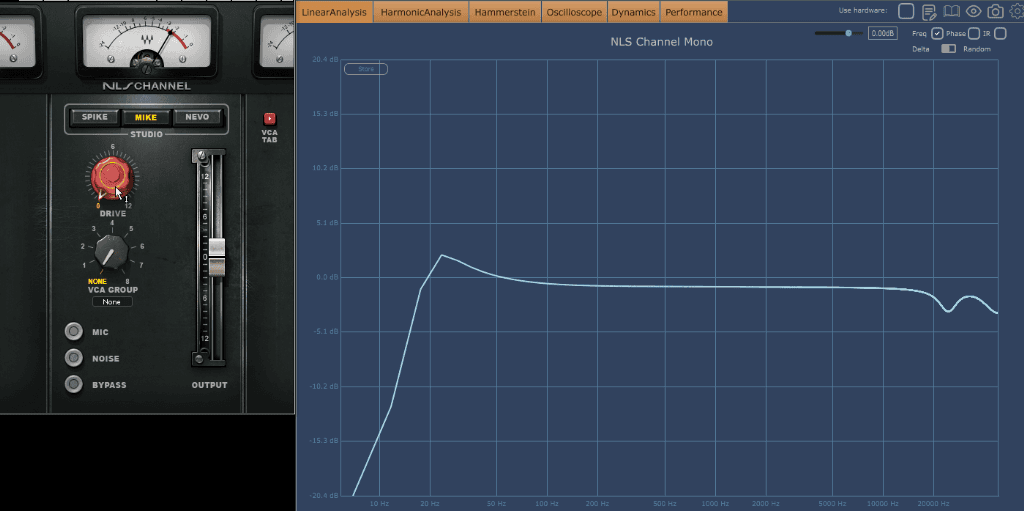Click the 1000 Hz axis label
Screen dimensions: 1024x511
click(x=715, y=504)
